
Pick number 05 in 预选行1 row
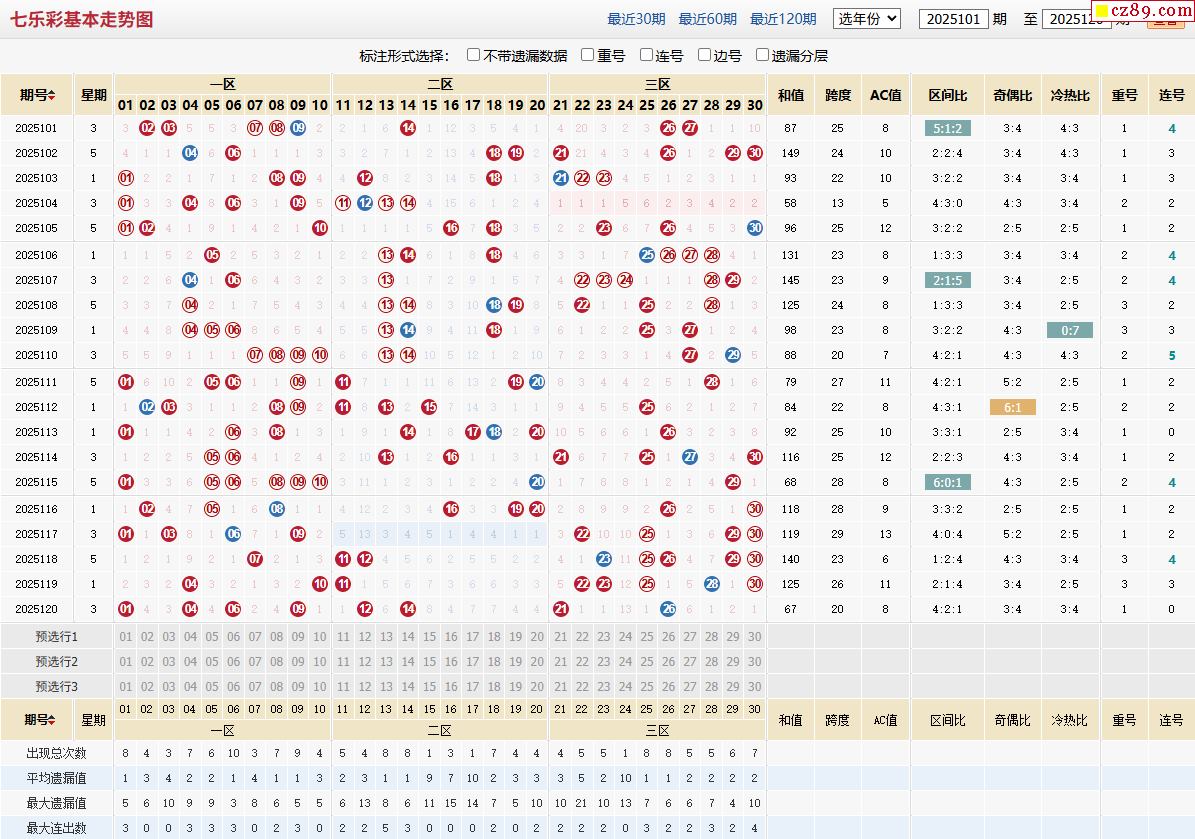click(212, 637)
